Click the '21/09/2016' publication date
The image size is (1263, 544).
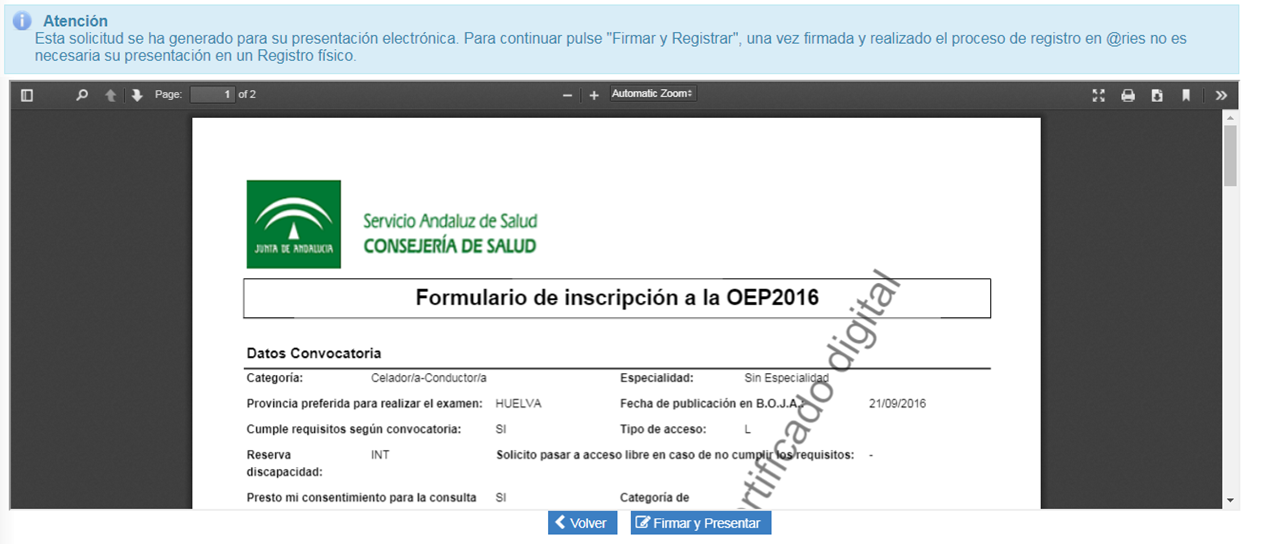(x=898, y=403)
